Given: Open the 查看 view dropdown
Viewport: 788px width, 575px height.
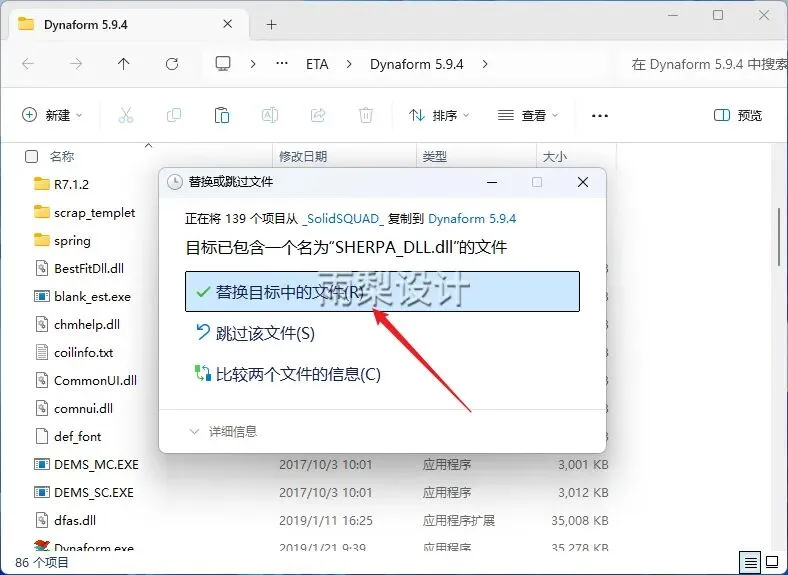Looking at the screenshot, I should coord(528,115).
